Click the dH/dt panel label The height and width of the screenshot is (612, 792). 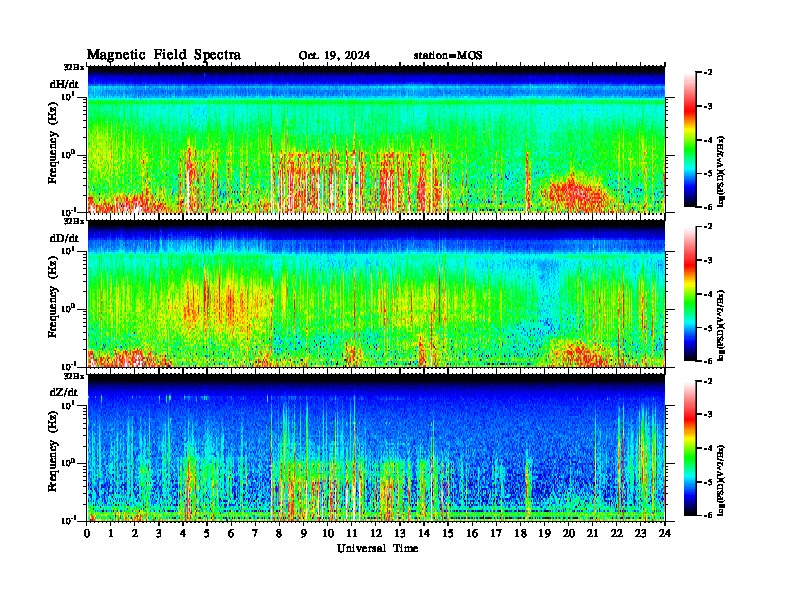[x=64, y=84]
